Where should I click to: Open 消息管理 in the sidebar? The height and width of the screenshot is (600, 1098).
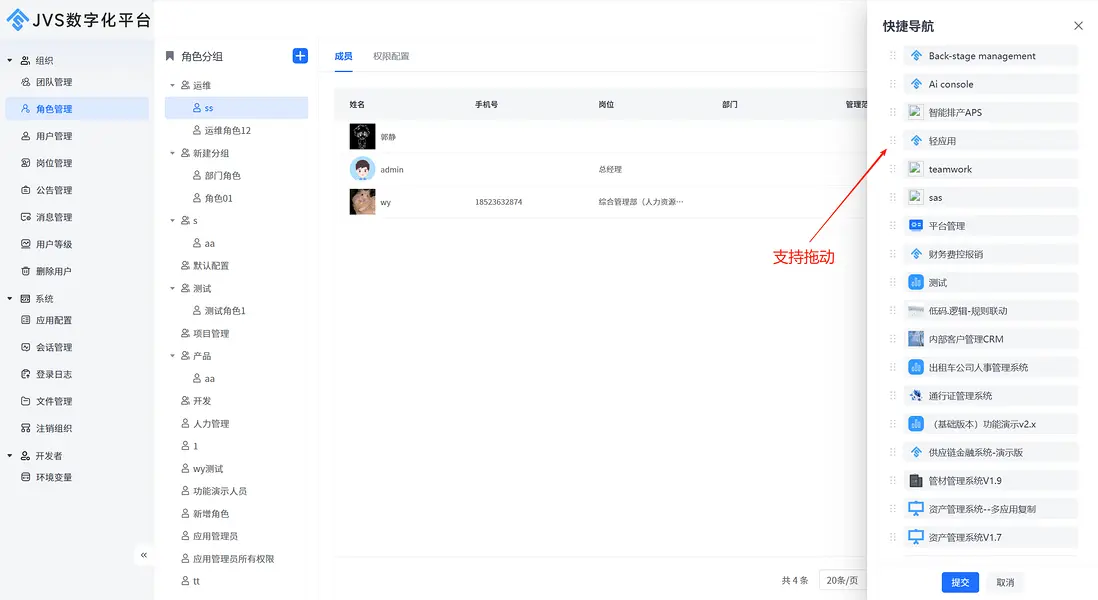pyautogui.click(x=77, y=217)
